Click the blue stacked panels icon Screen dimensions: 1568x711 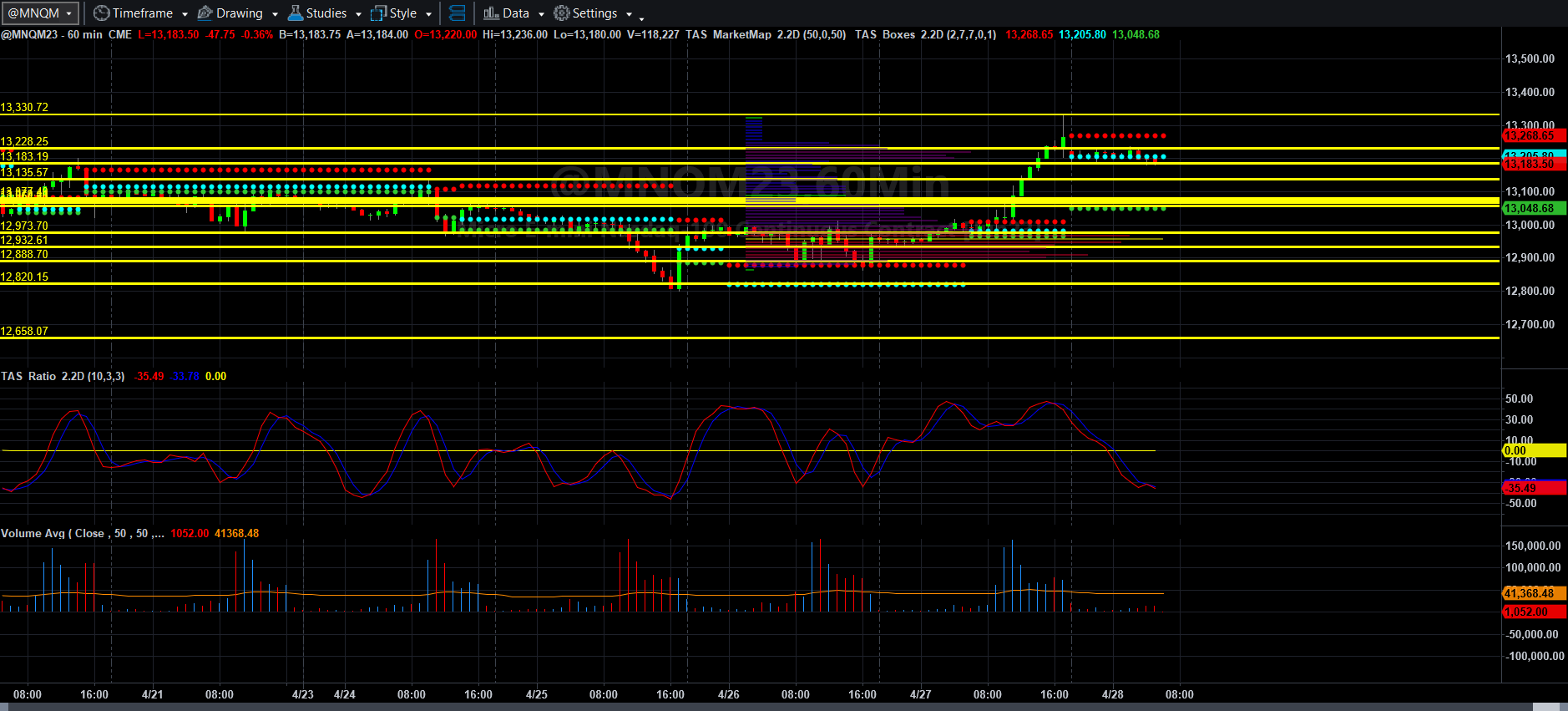(458, 13)
